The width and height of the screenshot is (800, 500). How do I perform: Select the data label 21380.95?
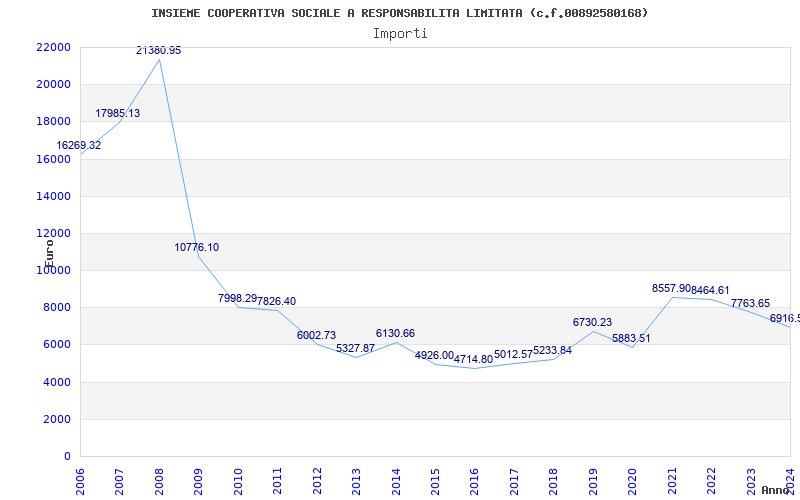[158, 51]
